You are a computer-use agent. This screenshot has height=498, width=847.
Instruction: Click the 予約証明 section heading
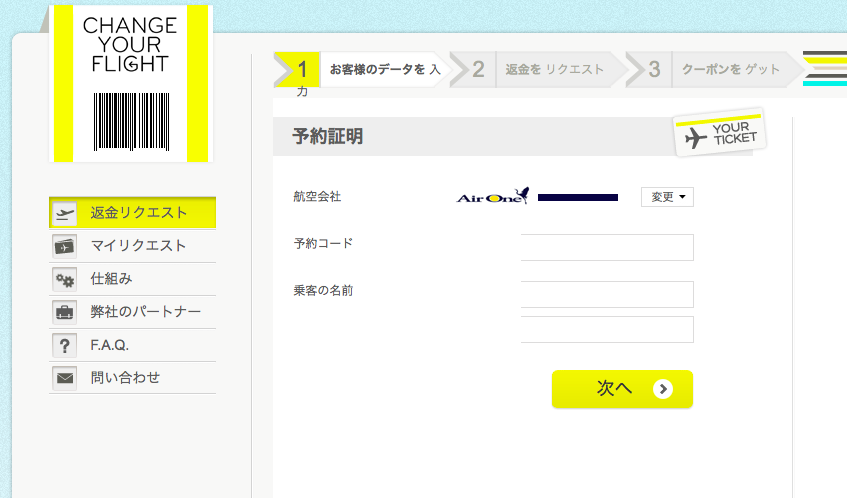[327, 137]
